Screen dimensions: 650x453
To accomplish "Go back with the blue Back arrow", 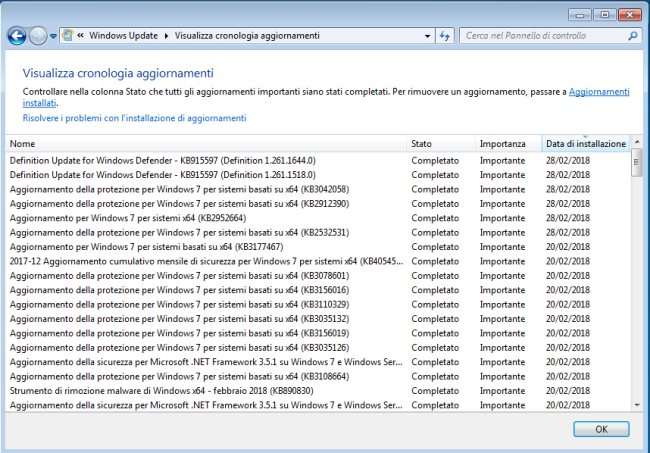I will (17, 36).
